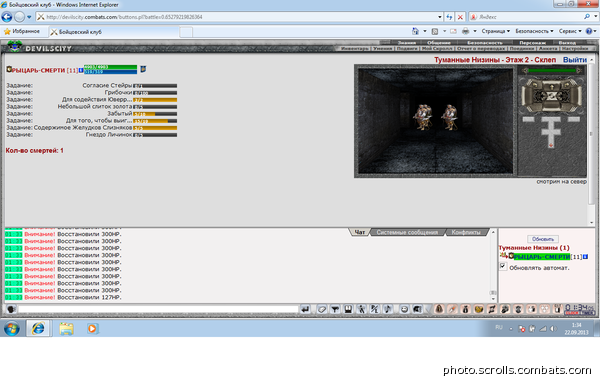Open the Страница dropdown menu
Screen dimensions: 600x380
(x=496, y=31)
